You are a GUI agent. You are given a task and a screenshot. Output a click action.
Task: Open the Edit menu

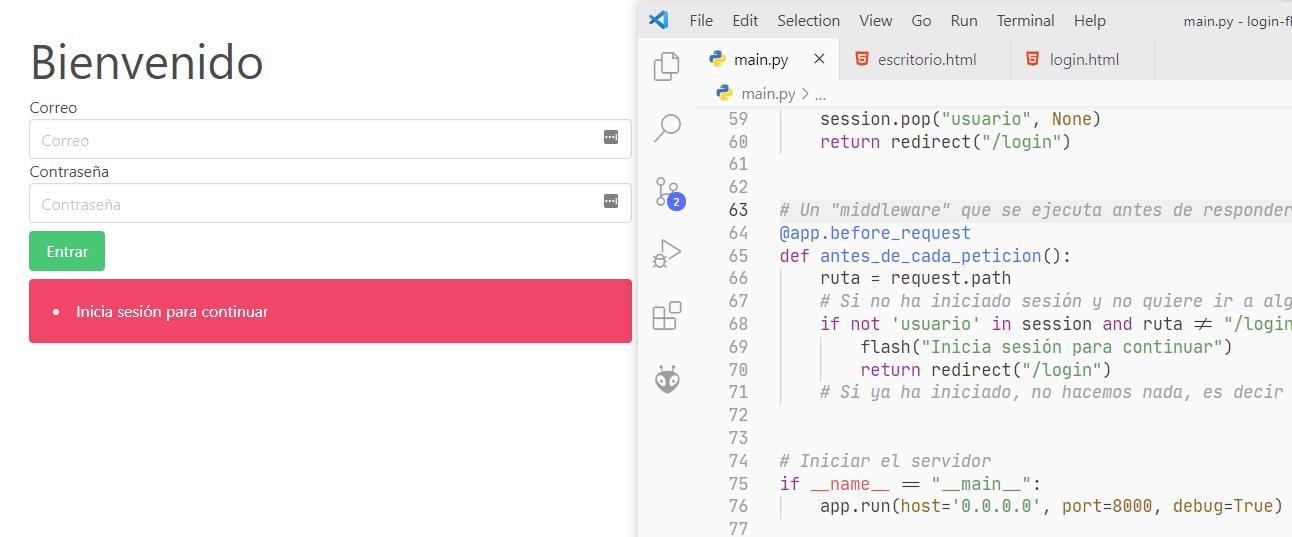click(745, 20)
